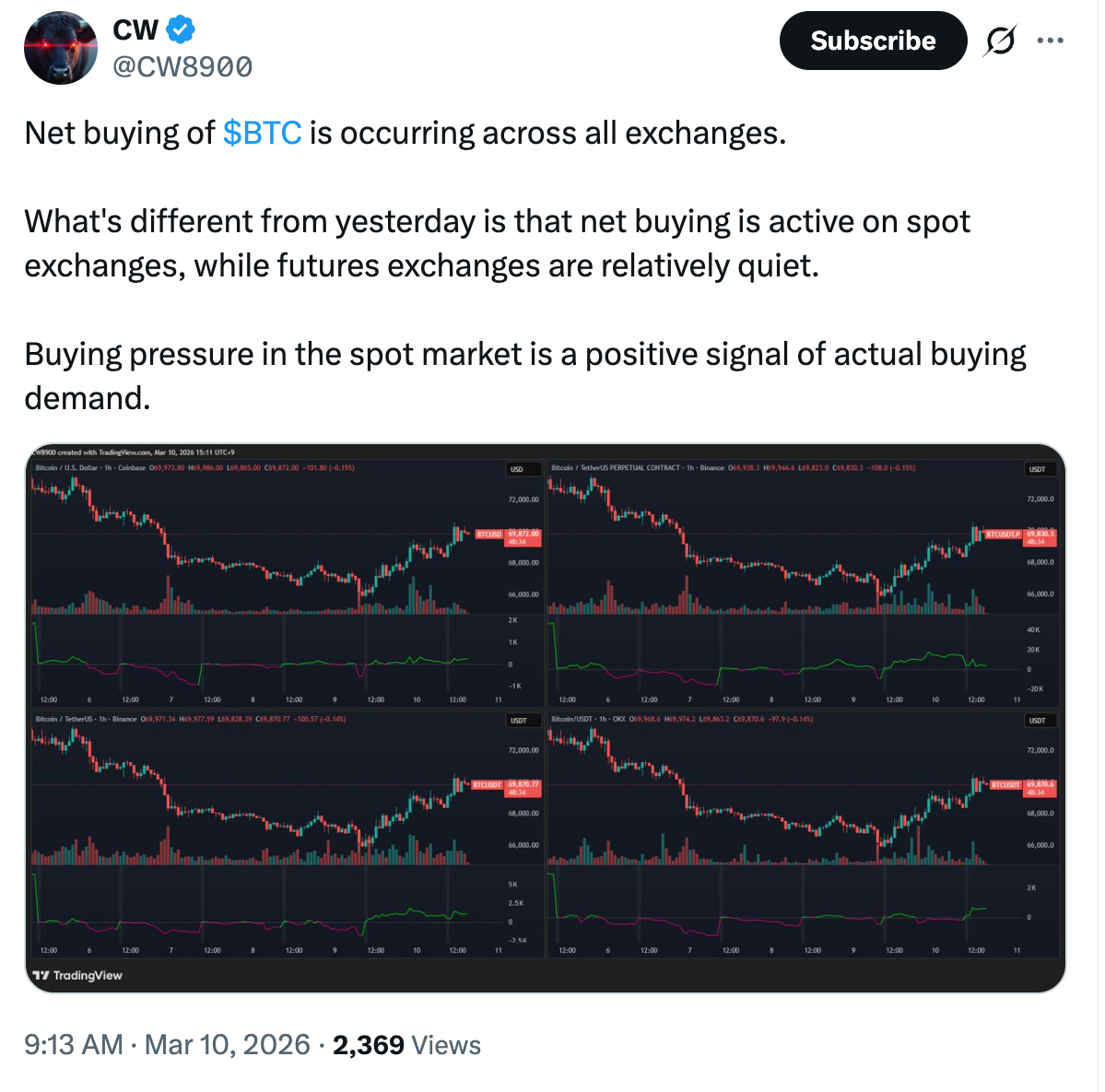Click the Grok icon beside the Subscribe button

point(1003,40)
